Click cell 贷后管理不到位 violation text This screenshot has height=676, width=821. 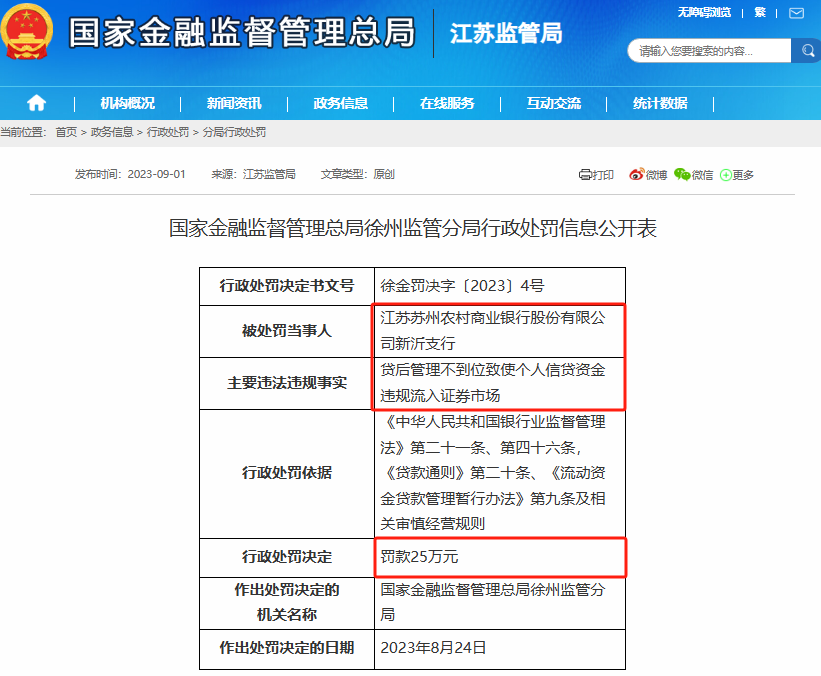tap(500, 383)
